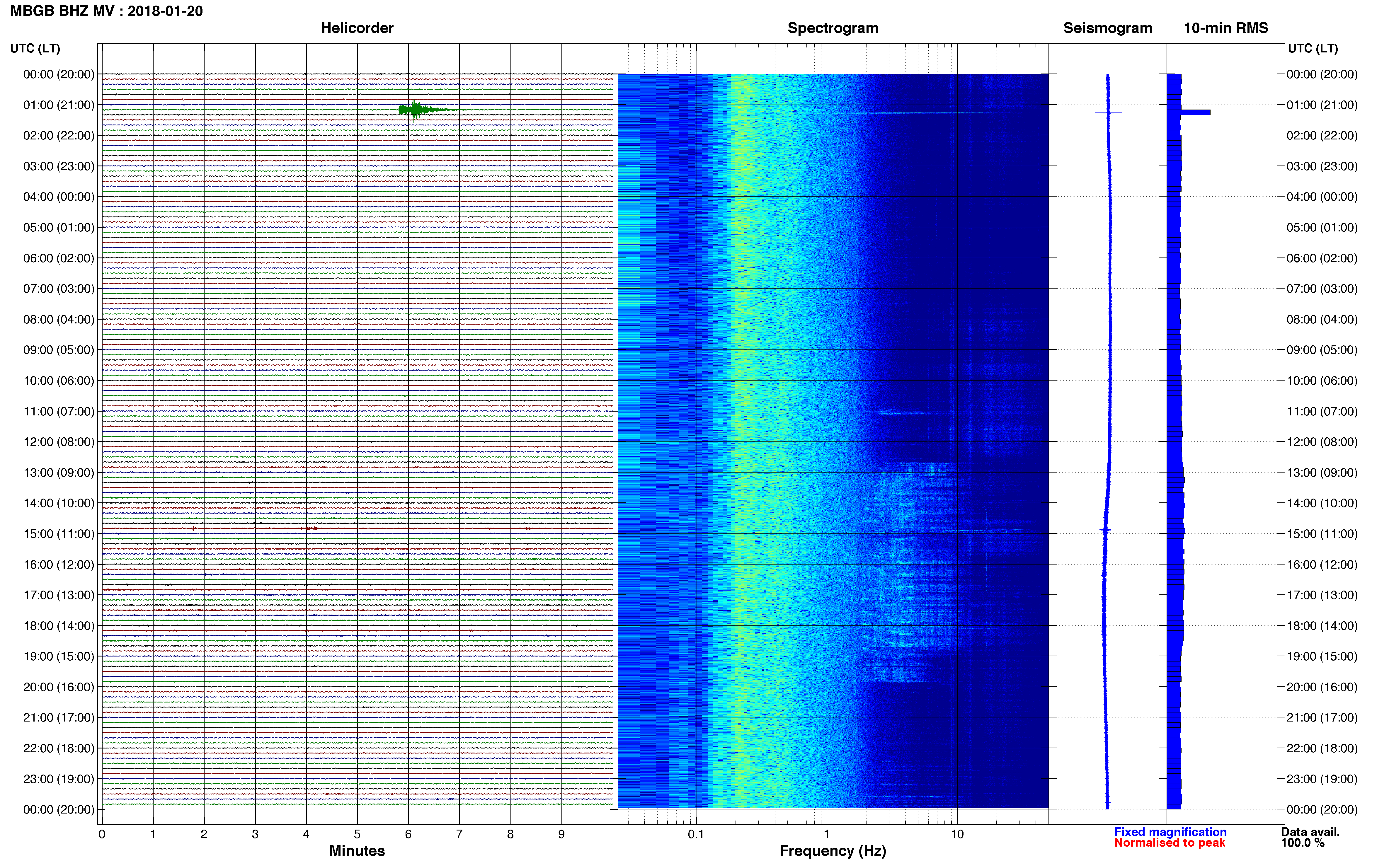This screenshot has width=1389, height=868.
Task: Click right axis label 21:00 (17:00)
Action: click(x=1322, y=718)
